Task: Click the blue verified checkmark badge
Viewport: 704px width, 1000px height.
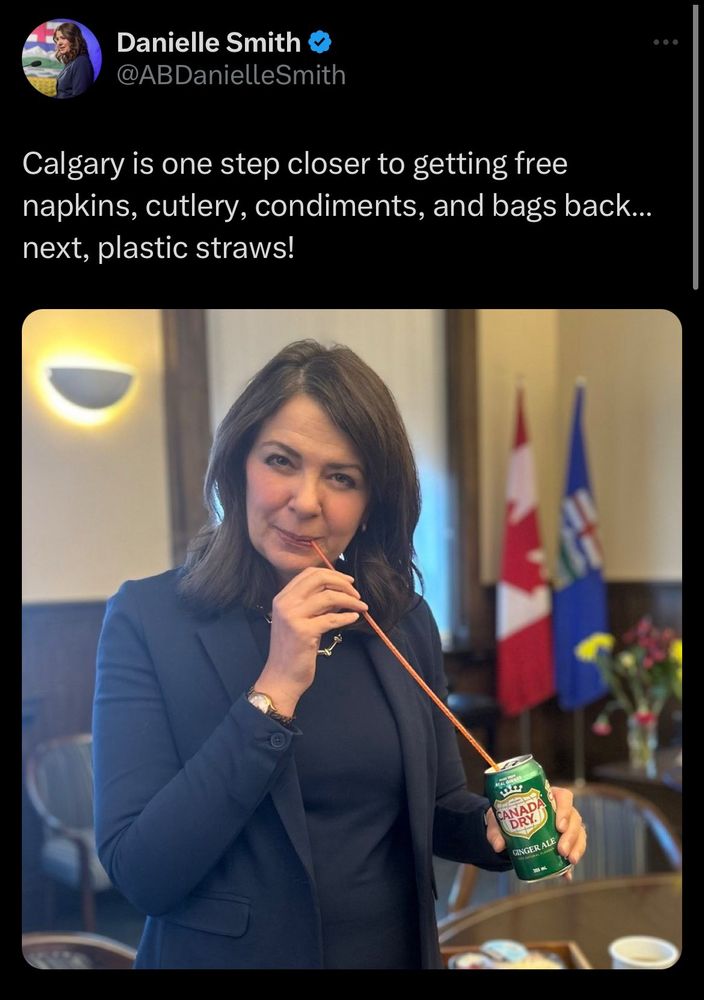Action: click(x=319, y=43)
